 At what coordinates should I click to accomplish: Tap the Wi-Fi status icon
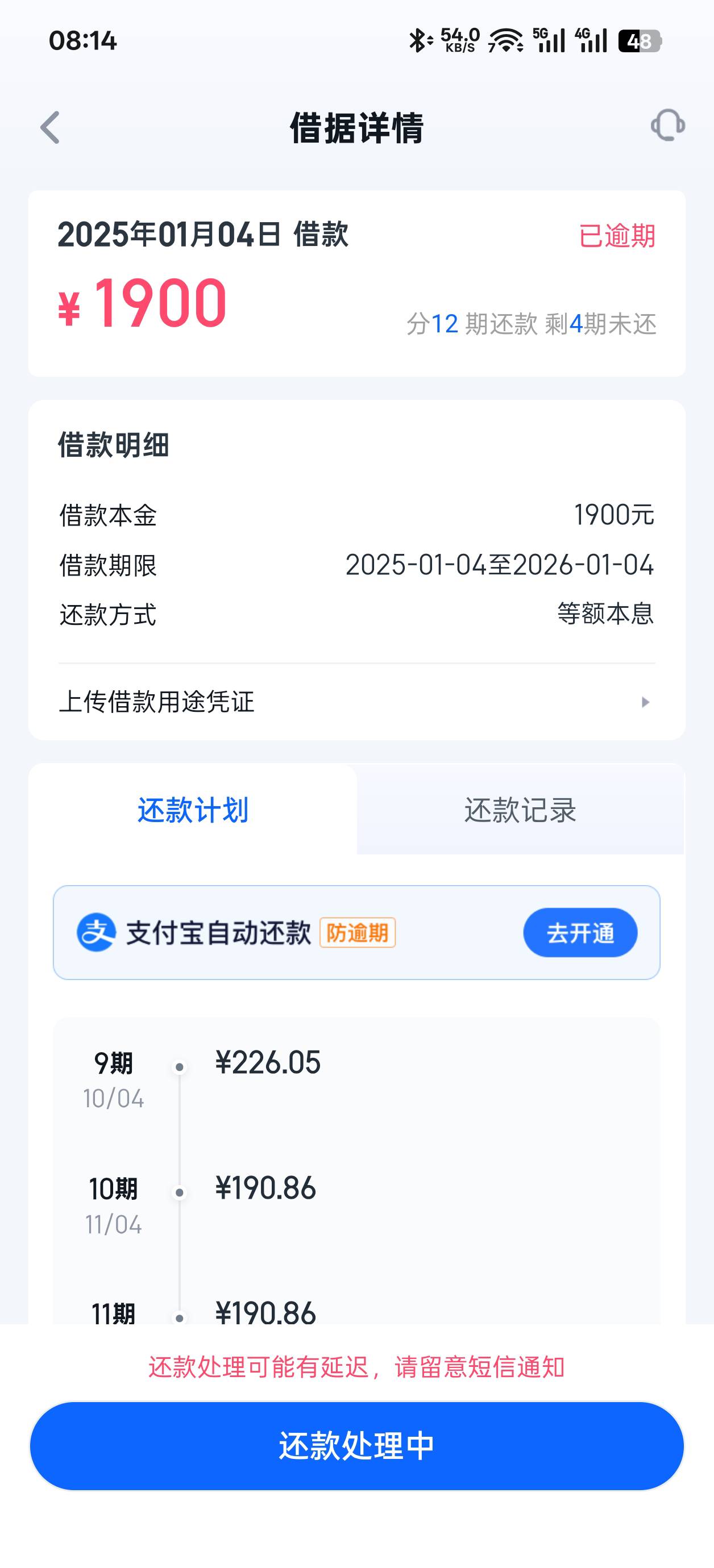click(x=505, y=41)
